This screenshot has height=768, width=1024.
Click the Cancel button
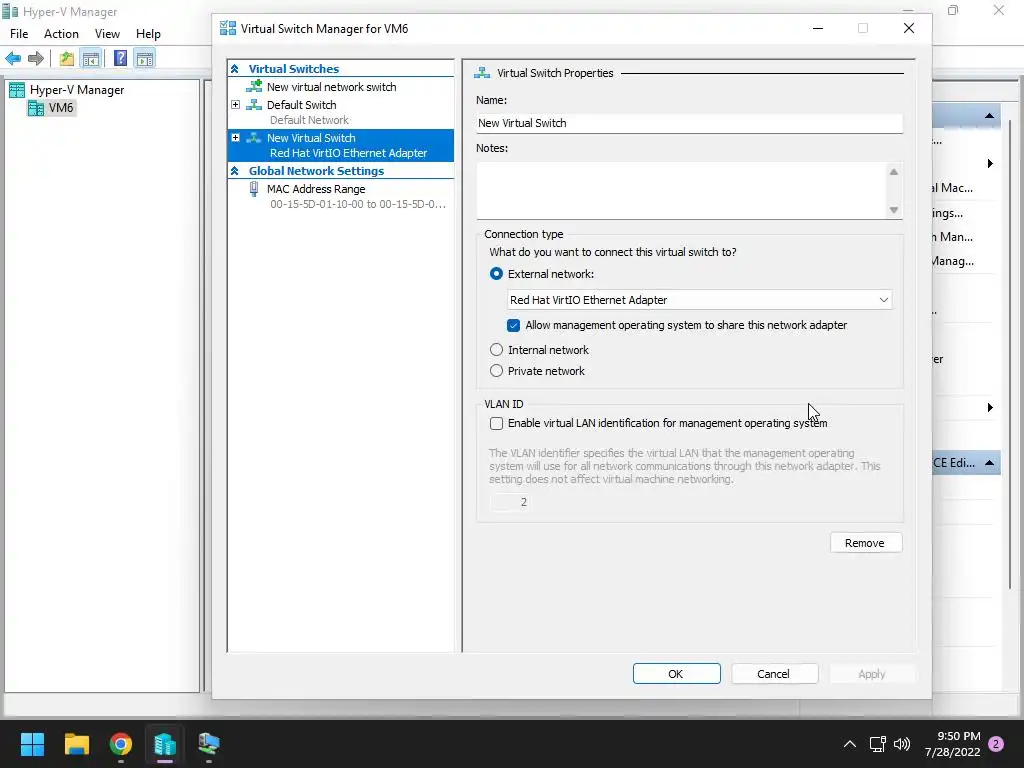tap(775, 674)
